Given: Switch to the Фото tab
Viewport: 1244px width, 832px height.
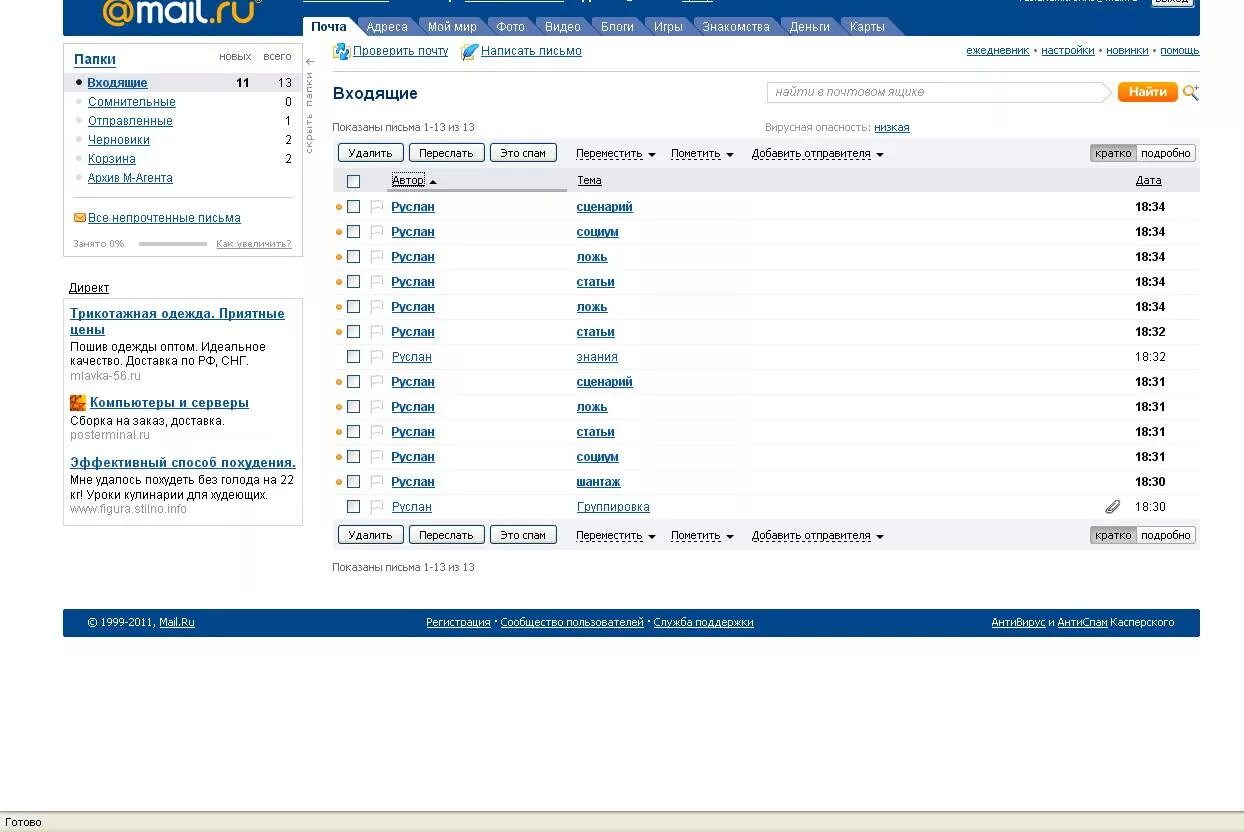Looking at the screenshot, I should [x=510, y=27].
